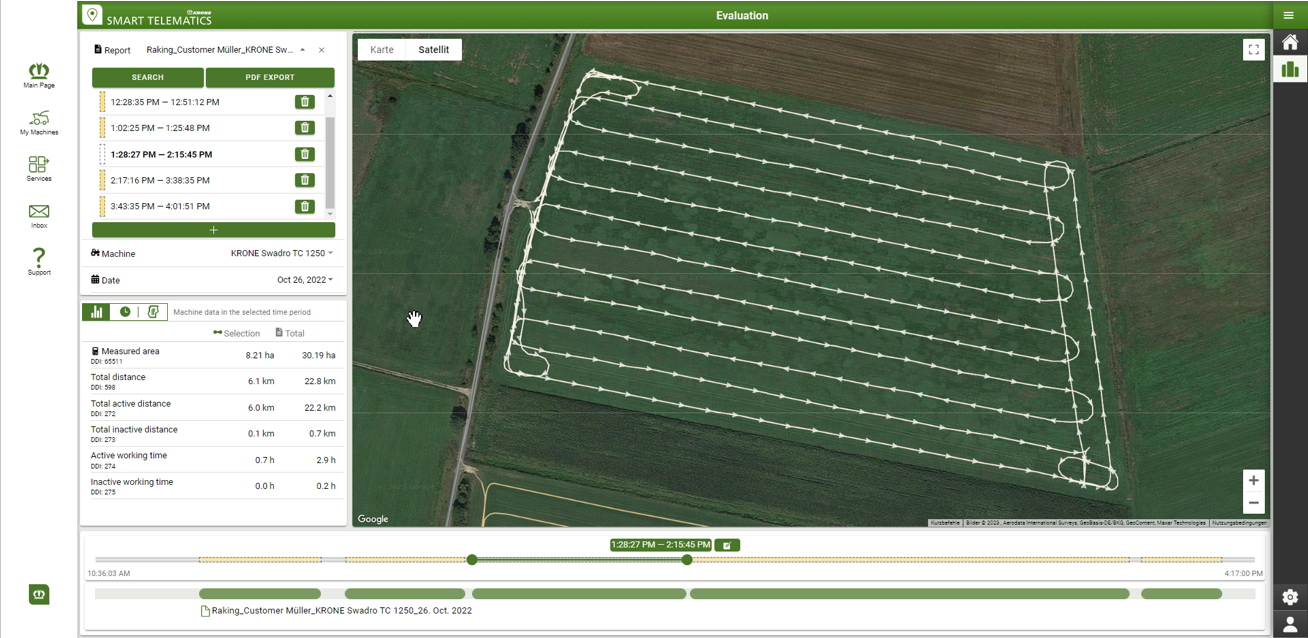Expand the Report name selector
The width and height of the screenshot is (1308, 638).
point(302,50)
